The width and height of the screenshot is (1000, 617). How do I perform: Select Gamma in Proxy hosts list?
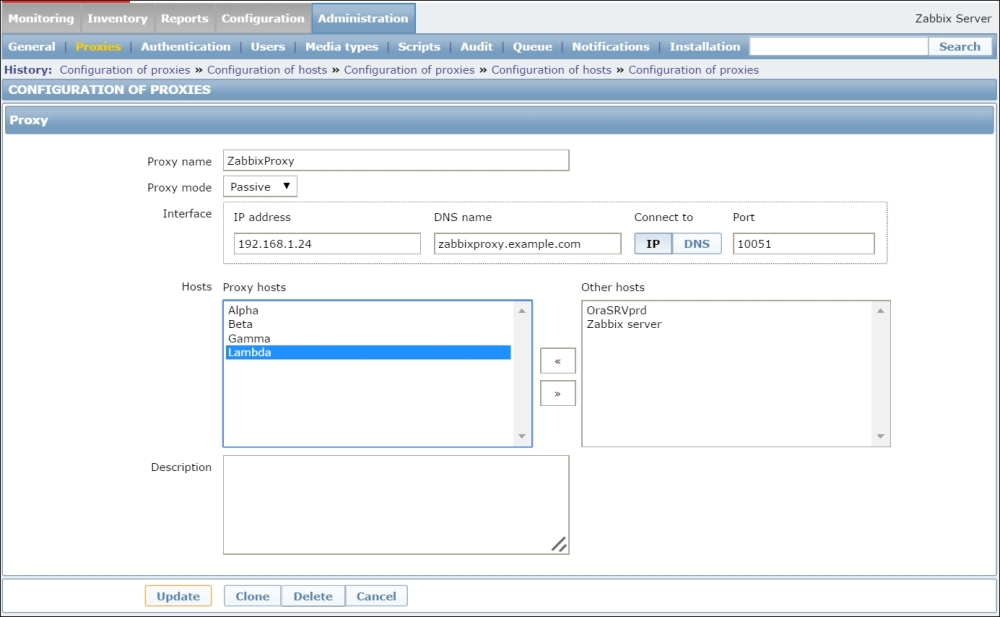pyautogui.click(x=249, y=339)
